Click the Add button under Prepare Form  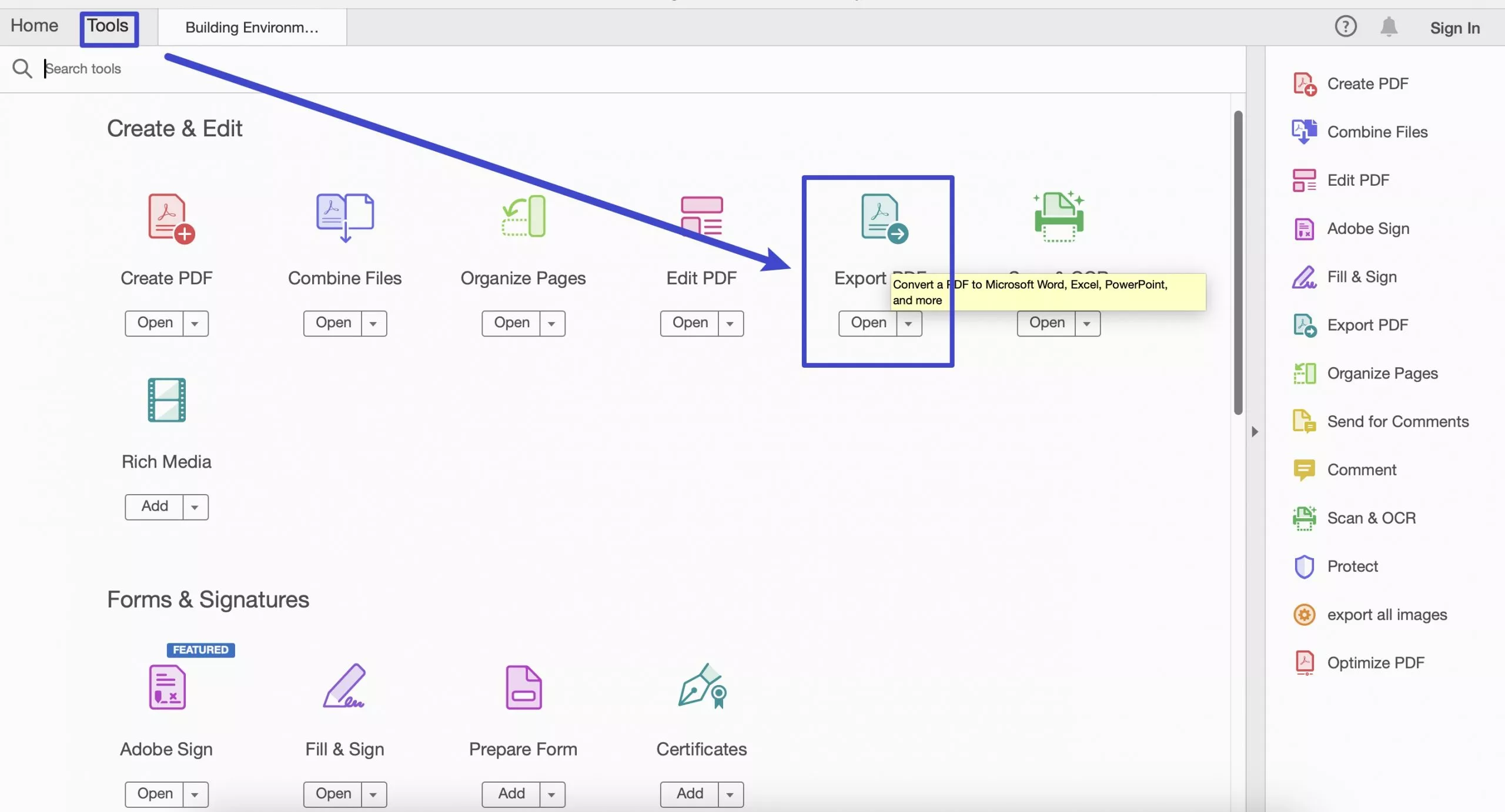click(510, 793)
